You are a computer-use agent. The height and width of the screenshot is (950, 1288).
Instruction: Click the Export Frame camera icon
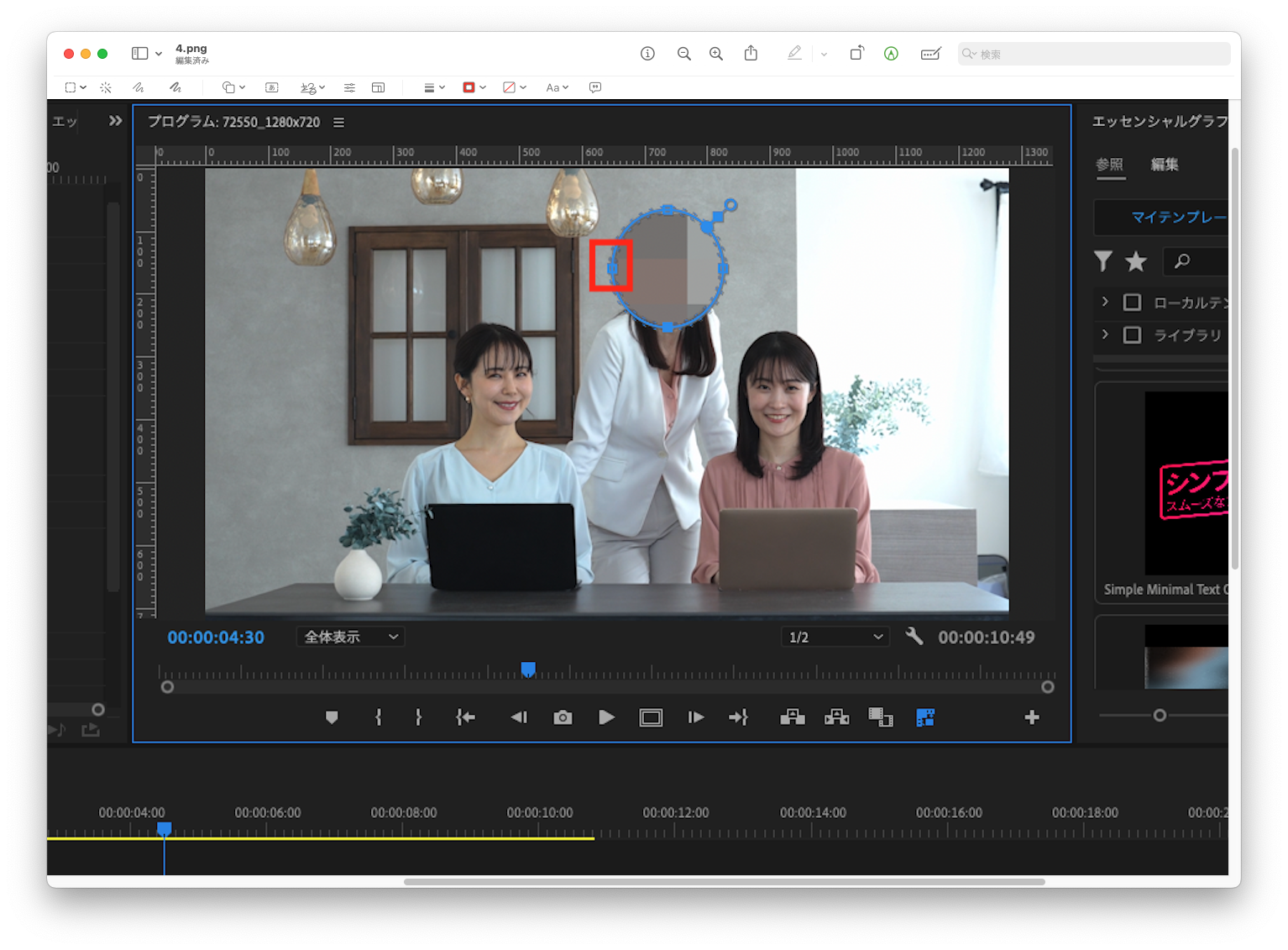click(563, 717)
